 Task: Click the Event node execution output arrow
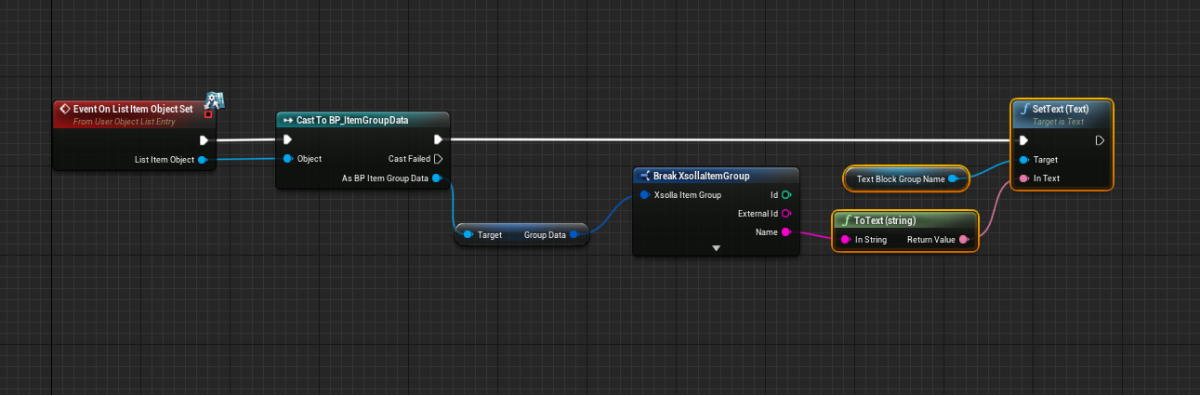[x=204, y=140]
